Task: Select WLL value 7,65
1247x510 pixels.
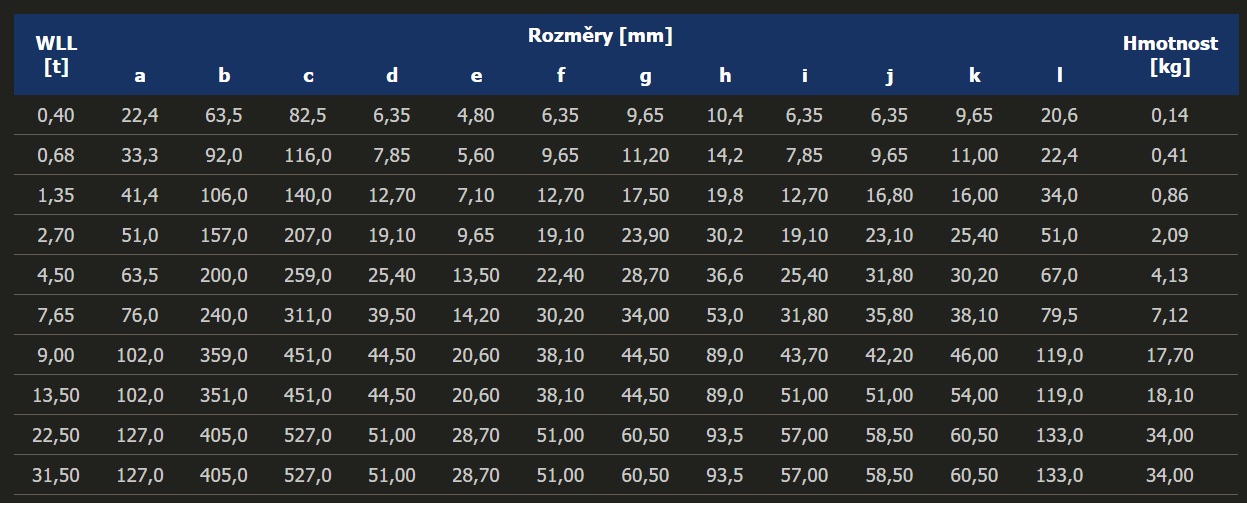Action: (x=56, y=315)
